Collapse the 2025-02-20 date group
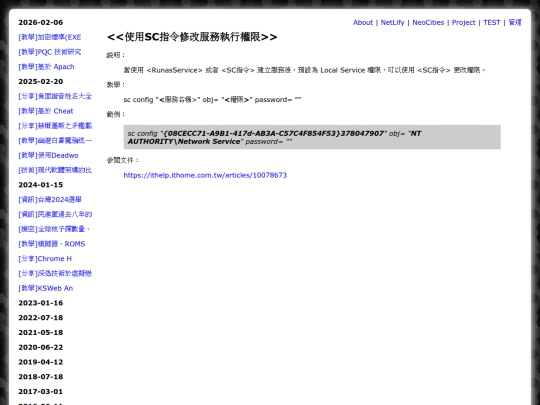 point(41,82)
